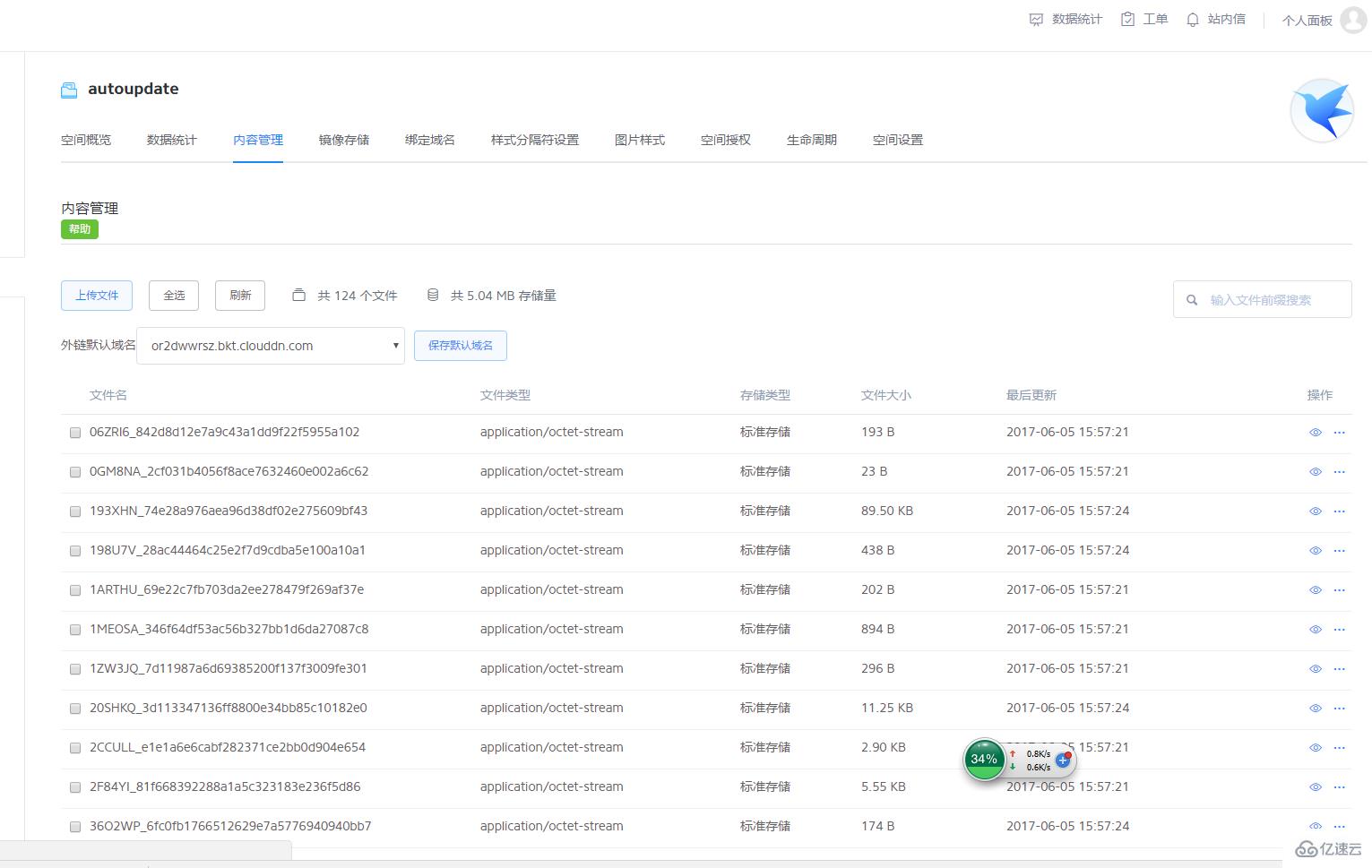1372x868 pixels.
Task: Click the 最后更新 column header
Action: (1031, 395)
